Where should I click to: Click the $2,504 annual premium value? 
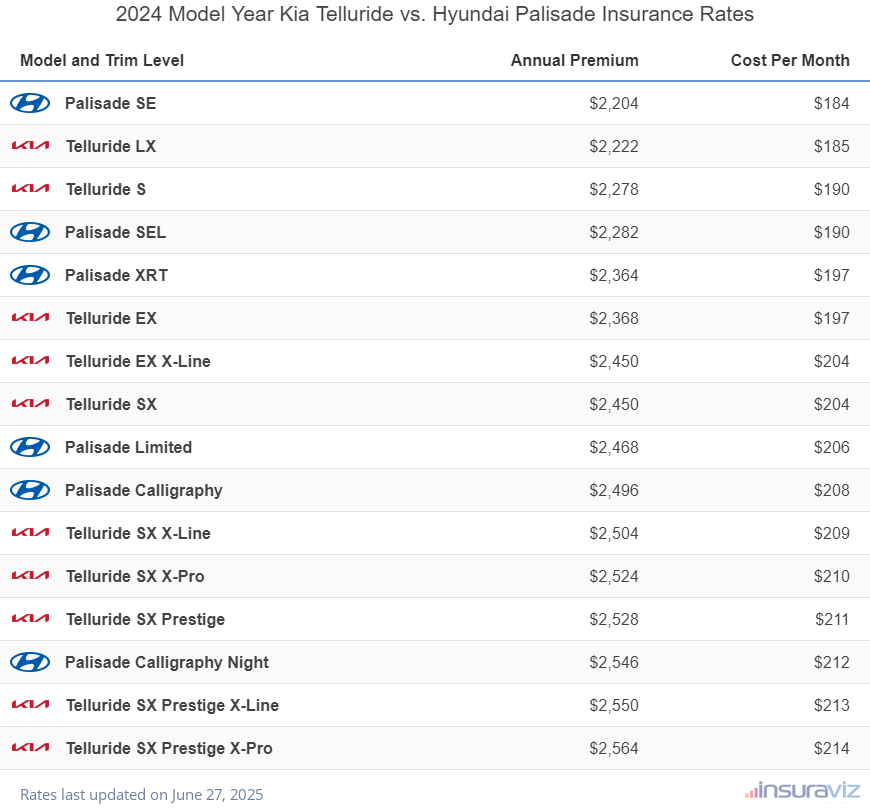(614, 533)
